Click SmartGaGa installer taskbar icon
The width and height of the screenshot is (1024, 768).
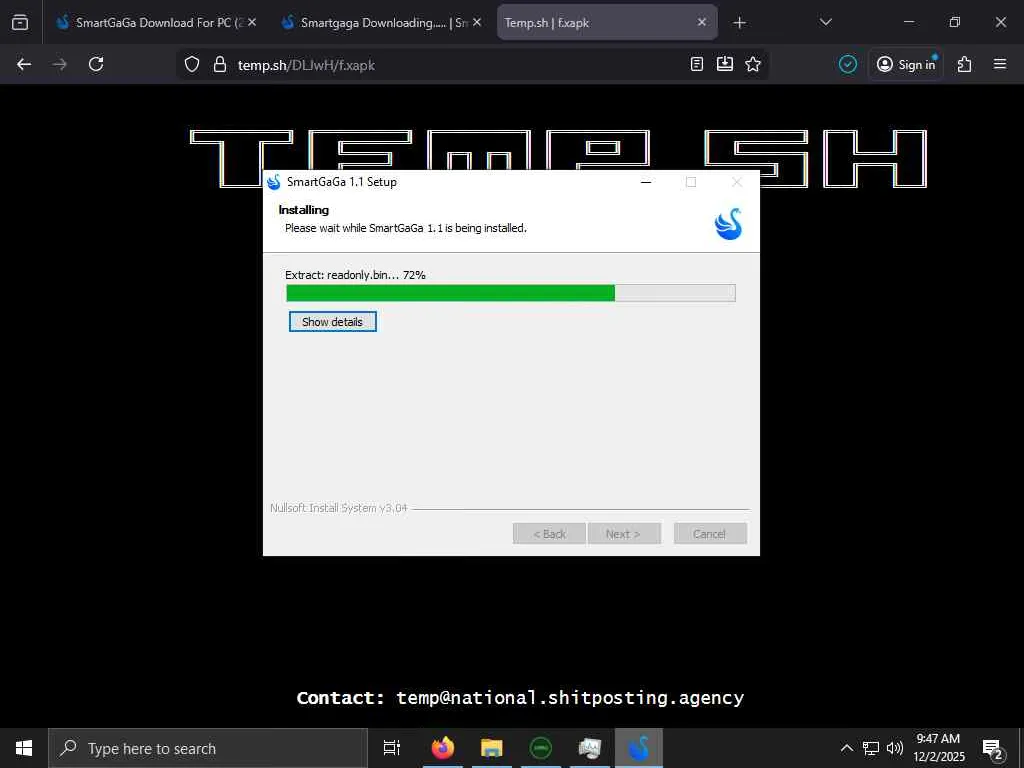[639, 748]
